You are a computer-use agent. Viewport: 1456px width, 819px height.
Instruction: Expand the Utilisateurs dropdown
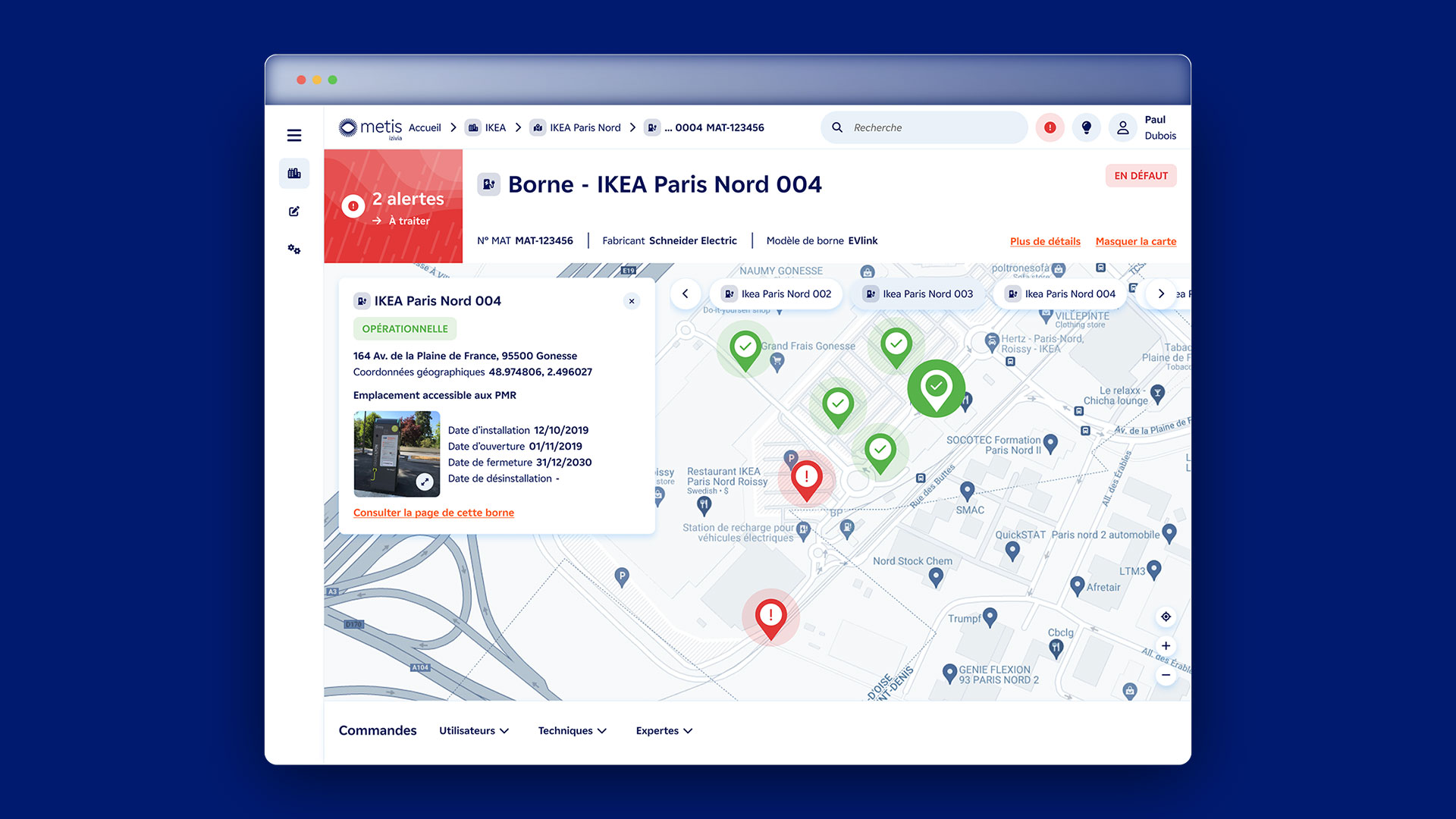tap(474, 730)
